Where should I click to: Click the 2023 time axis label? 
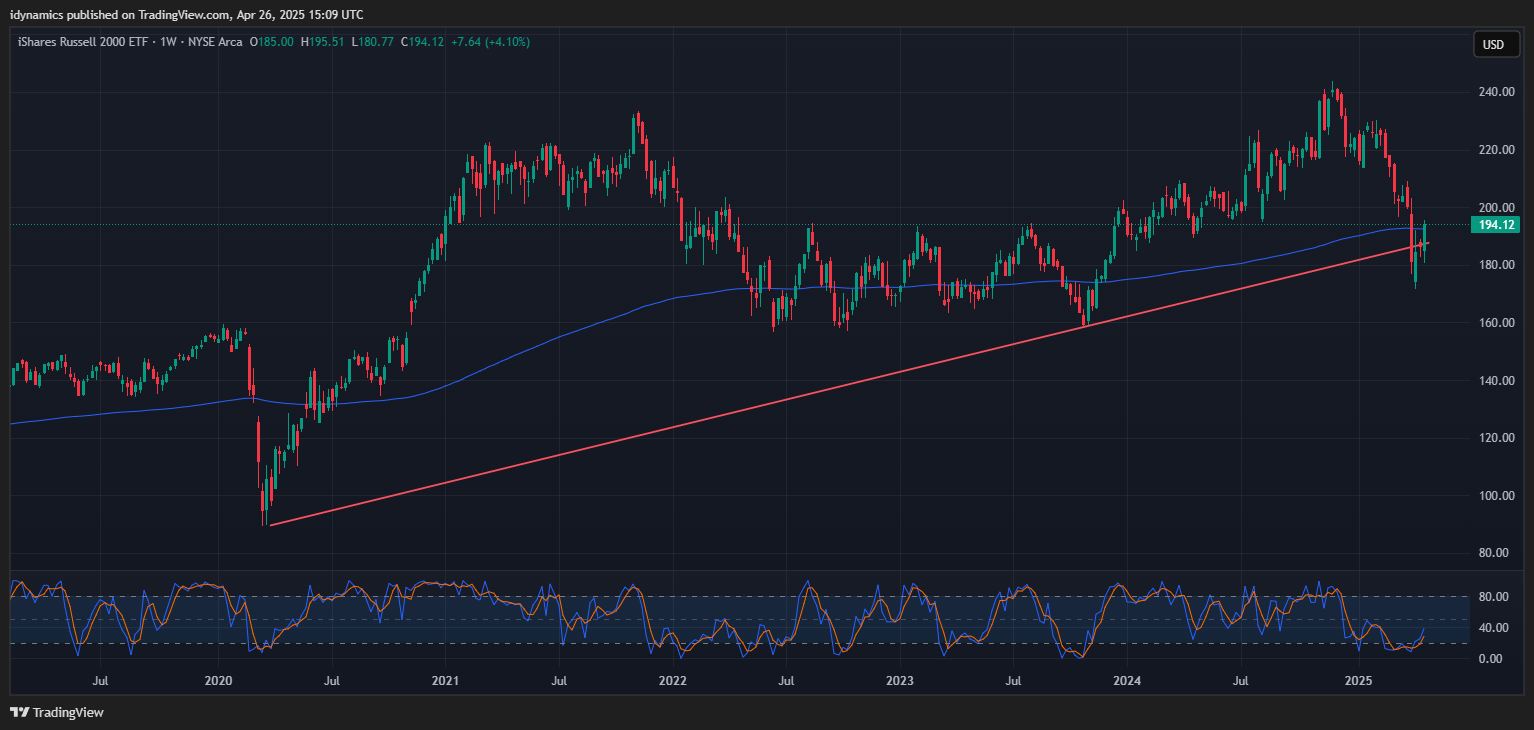click(900, 681)
